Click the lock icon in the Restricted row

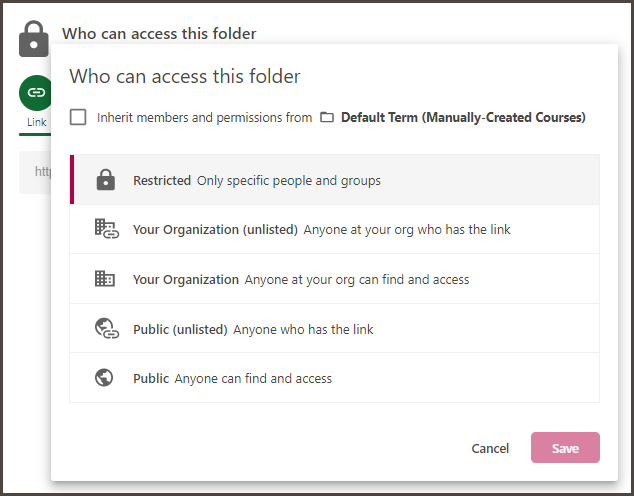pyautogui.click(x=105, y=181)
